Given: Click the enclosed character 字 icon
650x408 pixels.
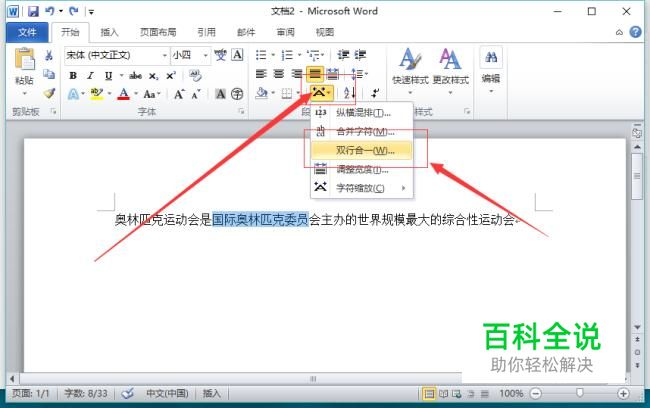Looking at the screenshot, I should [x=237, y=94].
